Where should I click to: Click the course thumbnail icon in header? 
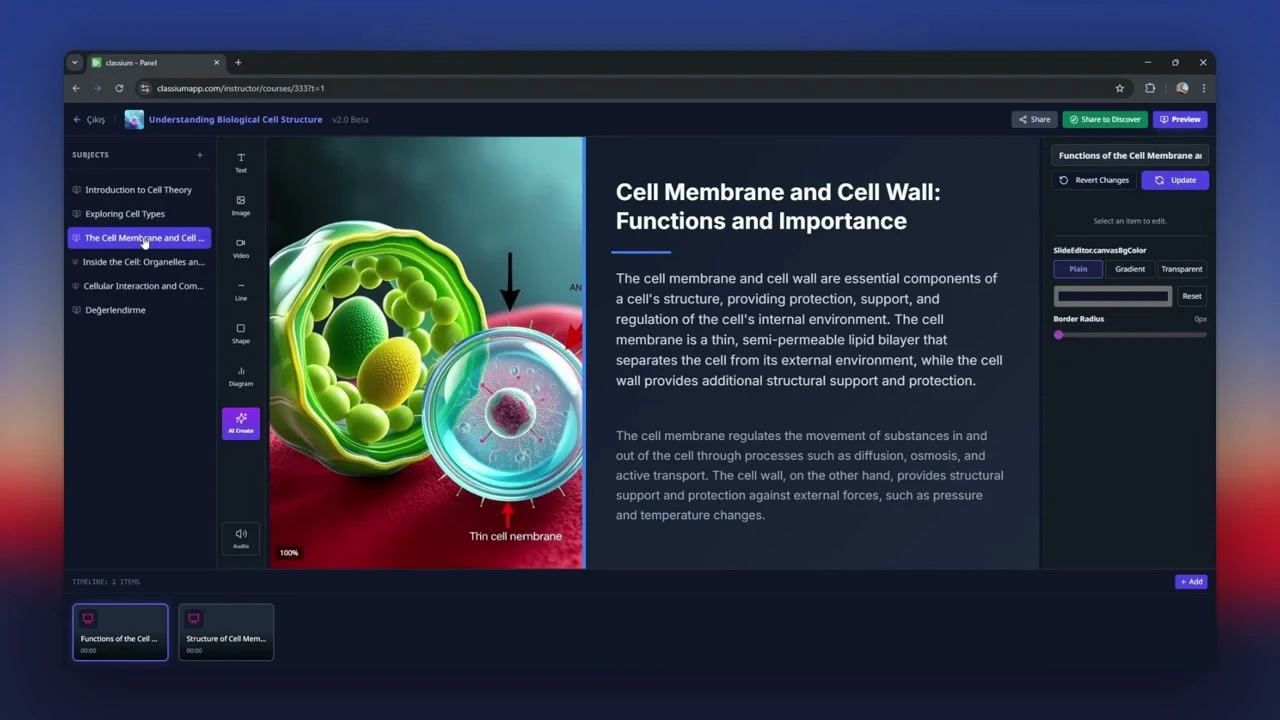pos(134,119)
